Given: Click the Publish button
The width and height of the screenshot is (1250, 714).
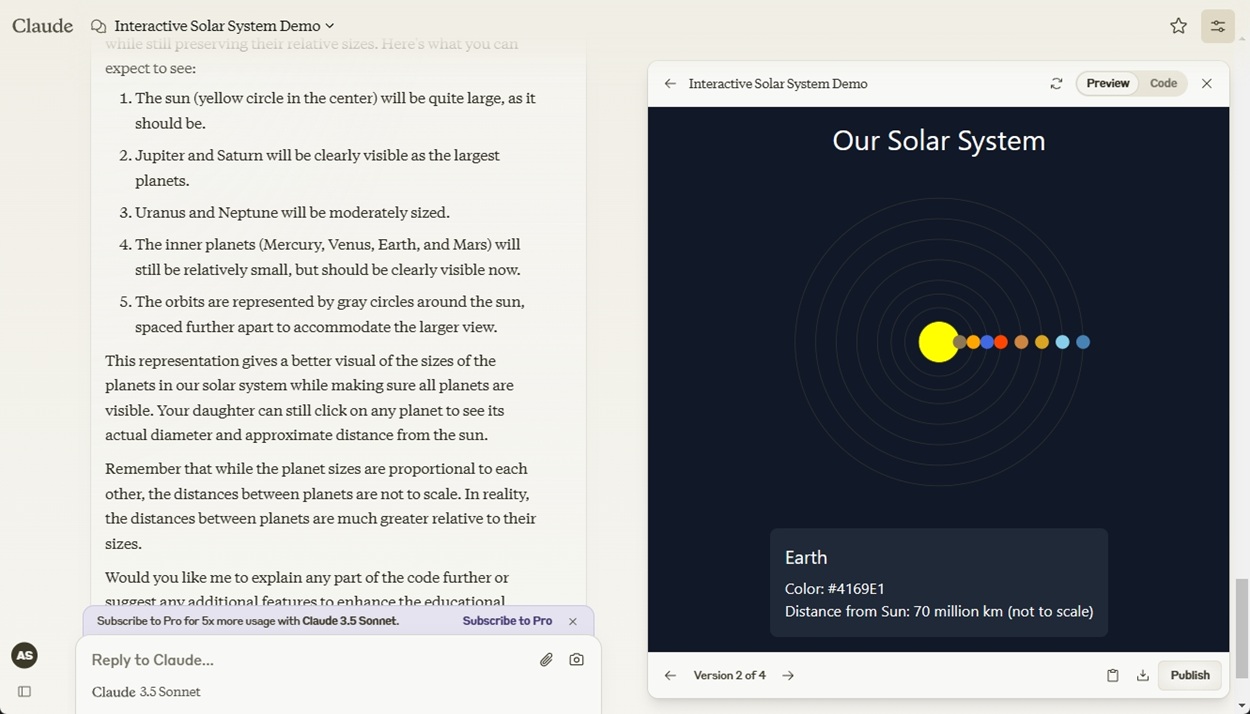Looking at the screenshot, I should 1189,676.
